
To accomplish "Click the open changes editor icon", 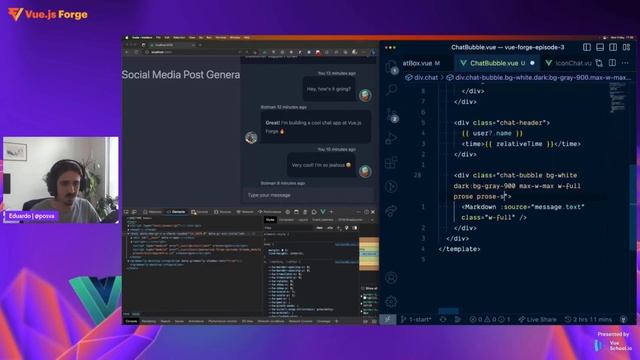I will [599, 63].
